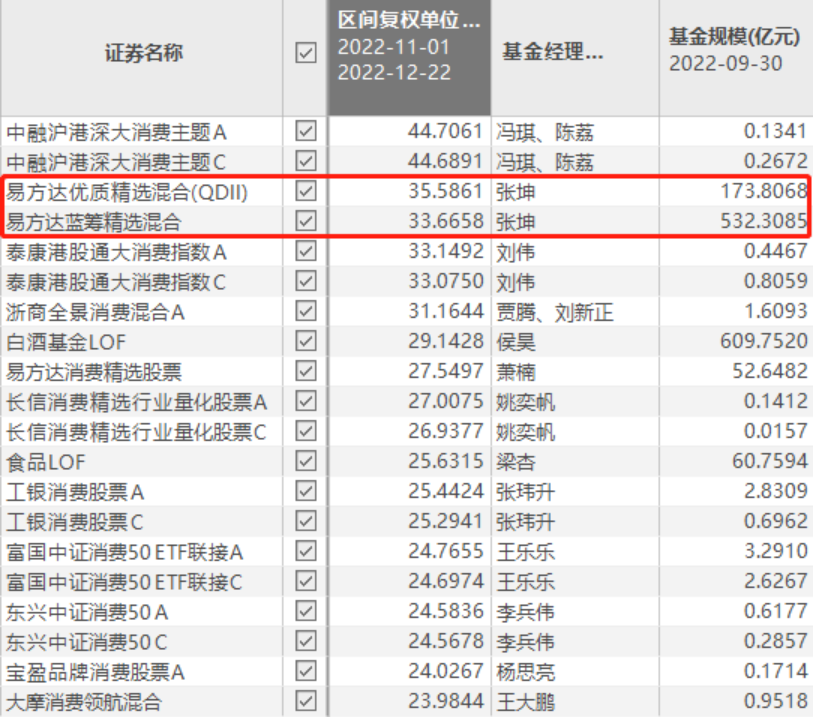Image resolution: width=813 pixels, height=717 pixels.
Task: Toggle checkbox for 大摩消费领航混合 row
Action: click(305, 701)
